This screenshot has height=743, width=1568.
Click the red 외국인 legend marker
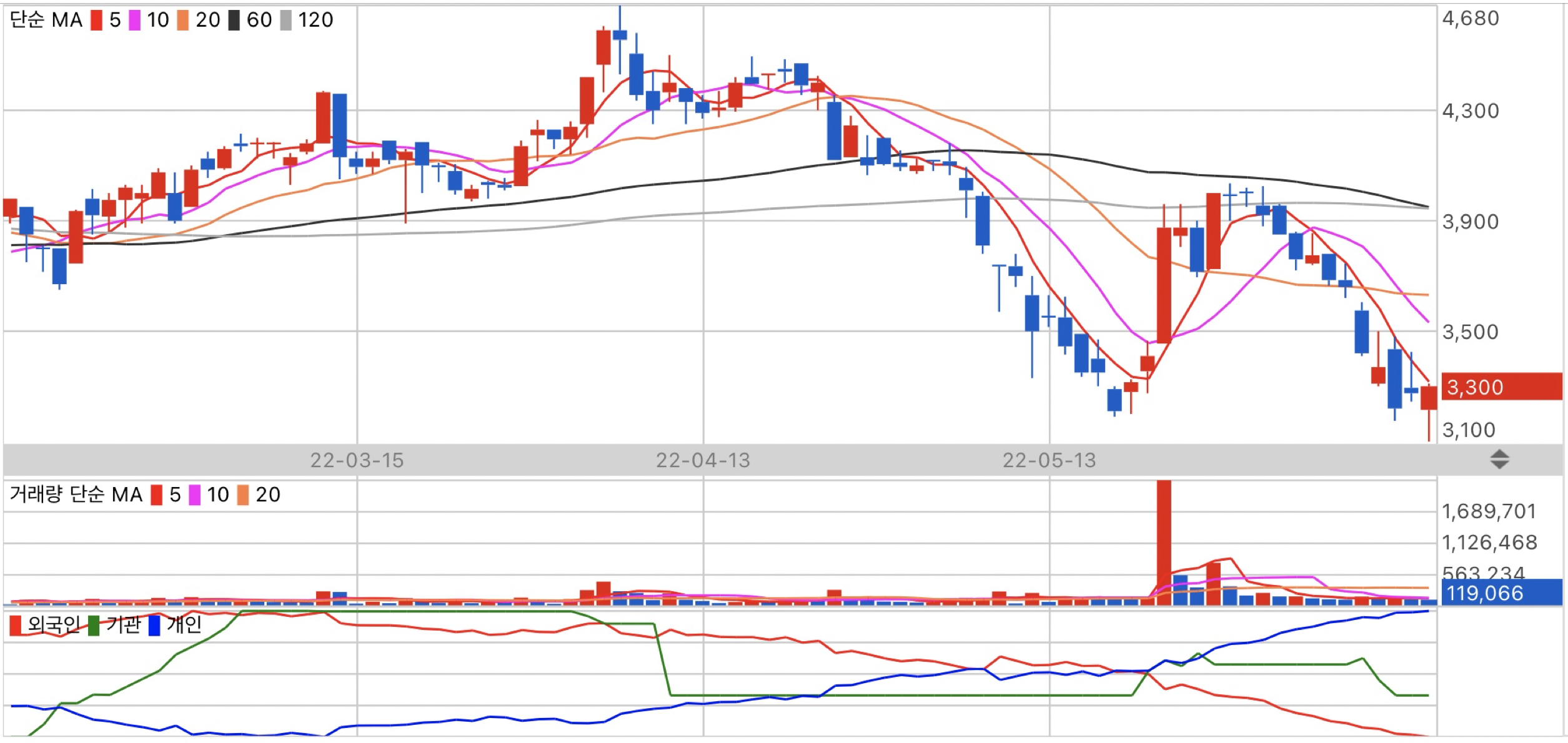(x=16, y=625)
